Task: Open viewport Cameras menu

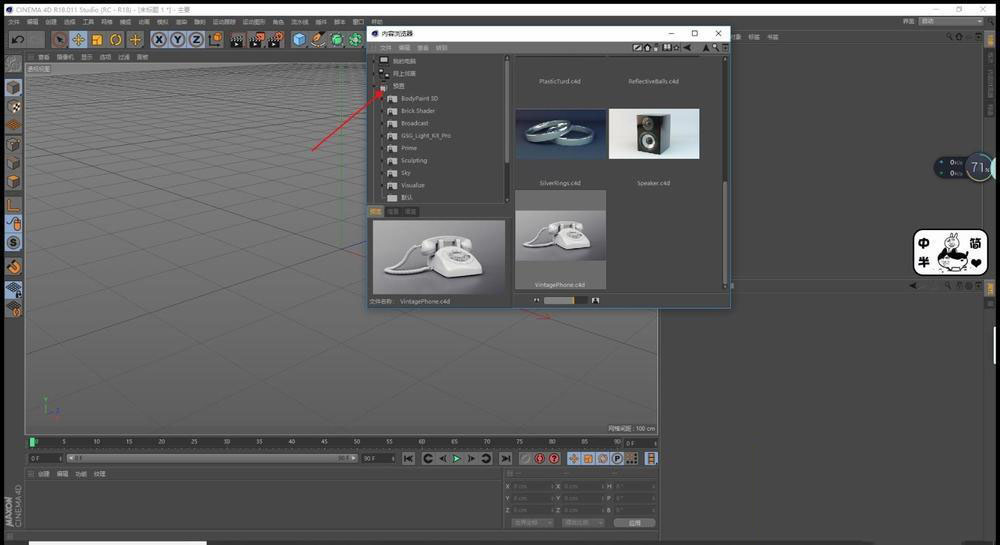Action: coord(65,57)
